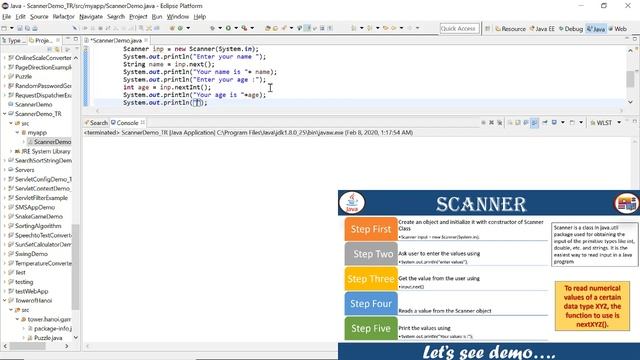Viewport: 640px width, 360px height.
Task: Switch to the Java EE perspective
Action: click(542, 29)
